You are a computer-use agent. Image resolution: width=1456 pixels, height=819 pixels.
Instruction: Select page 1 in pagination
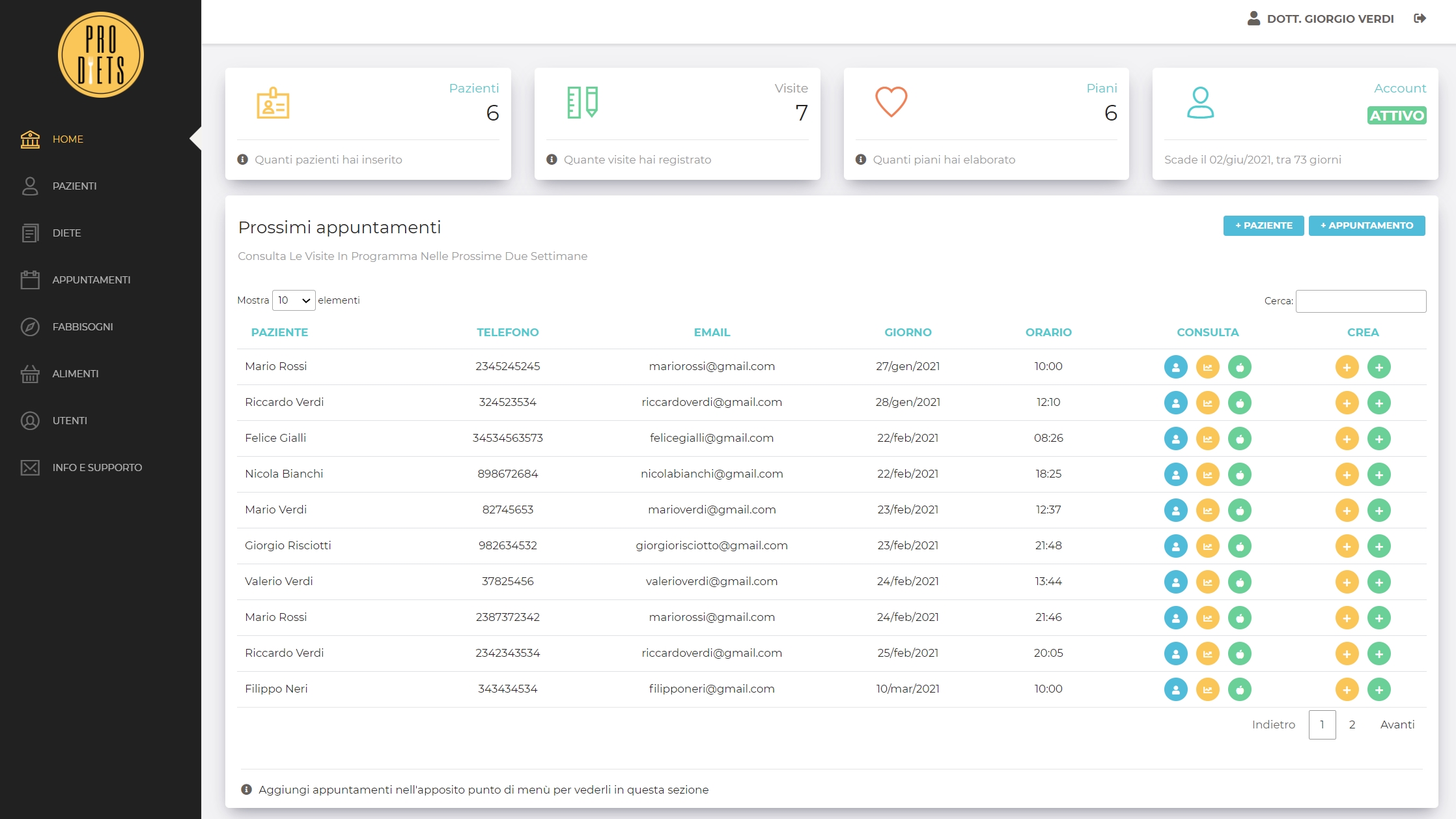[x=1322, y=725]
